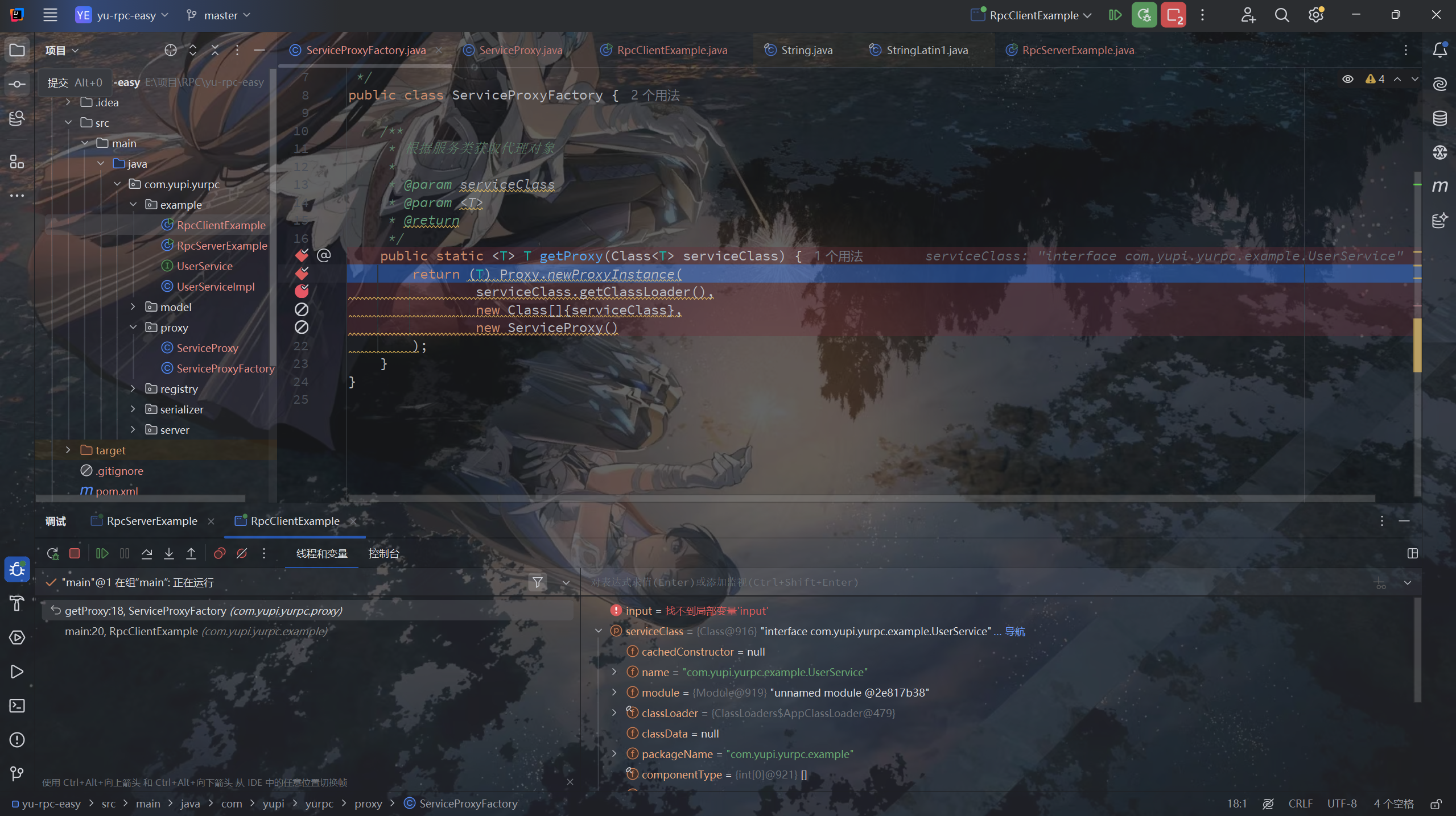
Task: Open the Project tool window icon
Action: pos(17,50)
